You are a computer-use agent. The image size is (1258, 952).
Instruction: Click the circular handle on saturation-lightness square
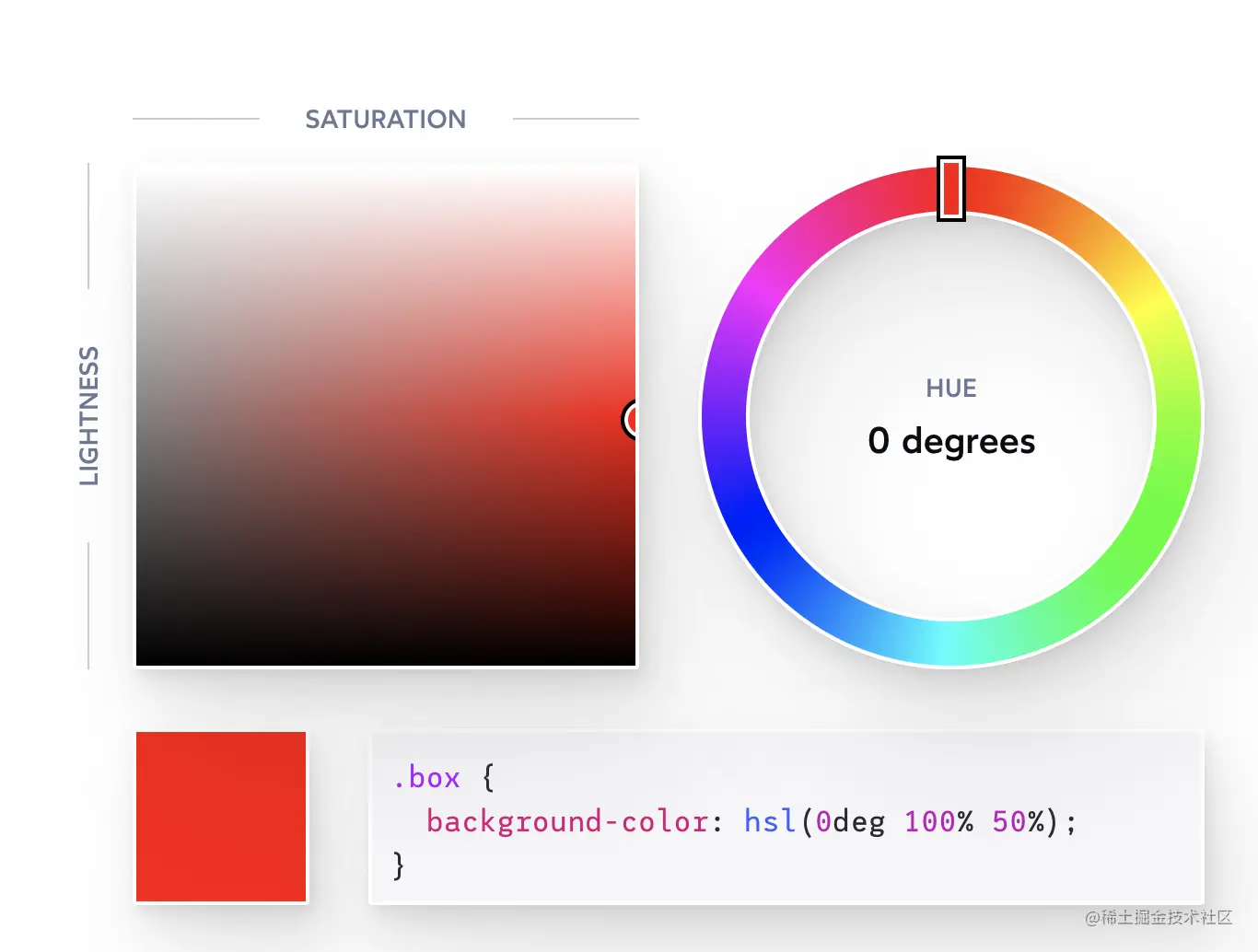(x=631, y=420)
